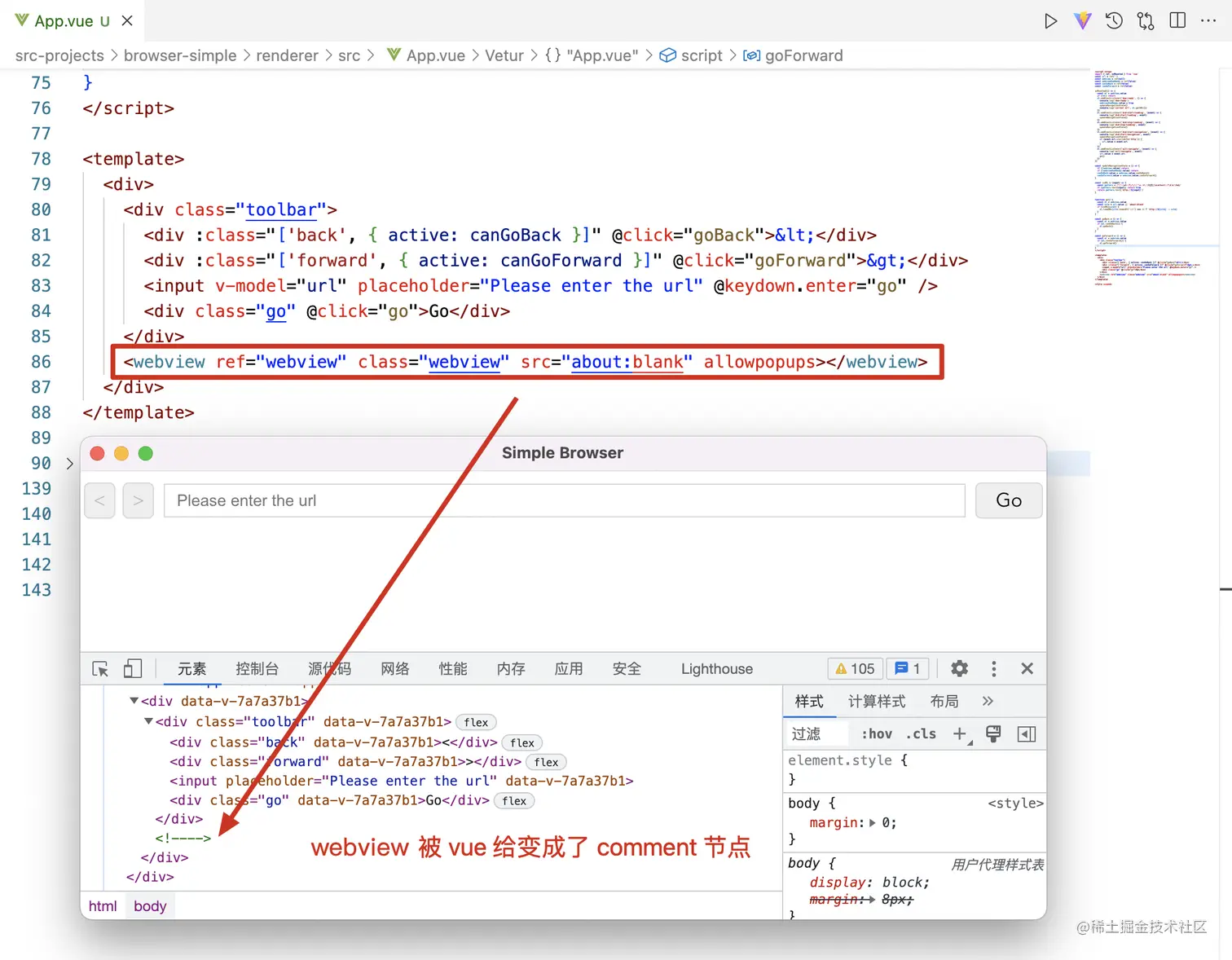Image resolution: width=1232 pixels, height=960 pixels.
Task: Toggle flex badge on toolbar div
Action: tap(476, 722)
